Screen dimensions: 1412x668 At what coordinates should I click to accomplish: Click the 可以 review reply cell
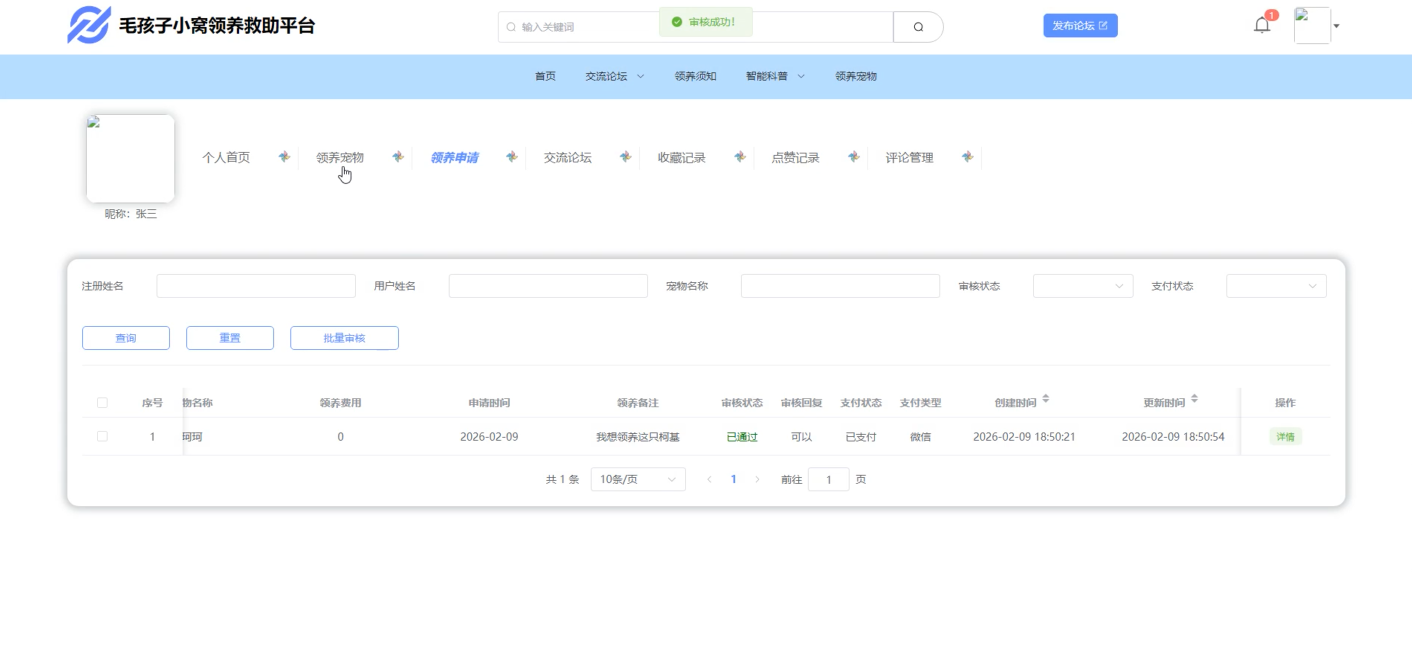click(x=802, y=437)
